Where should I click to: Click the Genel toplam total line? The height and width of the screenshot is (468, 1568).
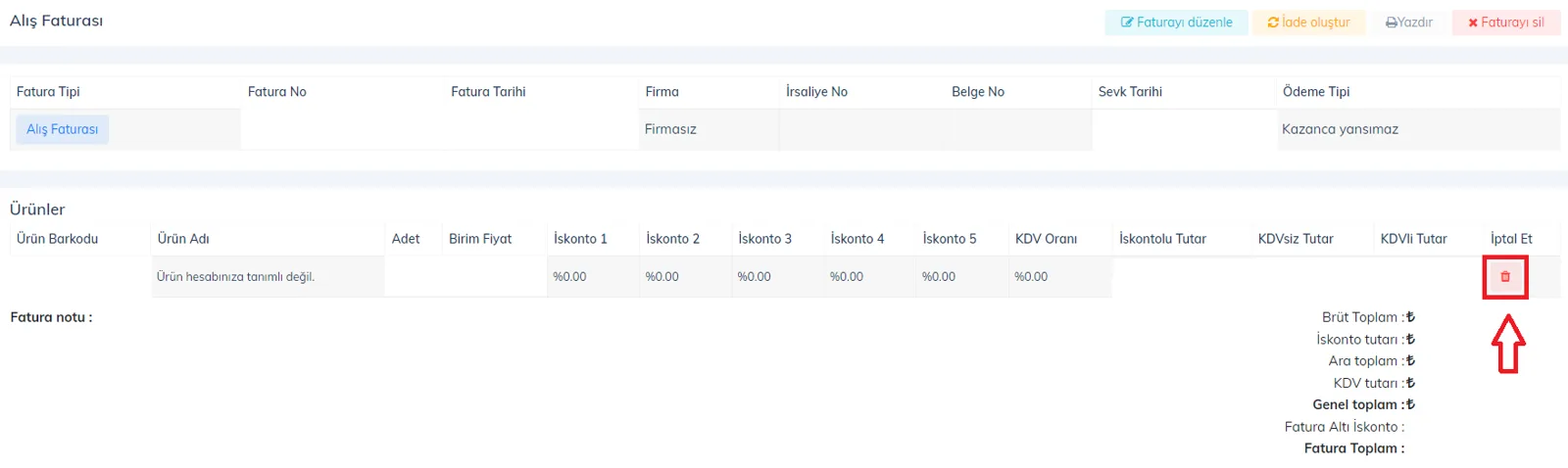[1364, 404]
